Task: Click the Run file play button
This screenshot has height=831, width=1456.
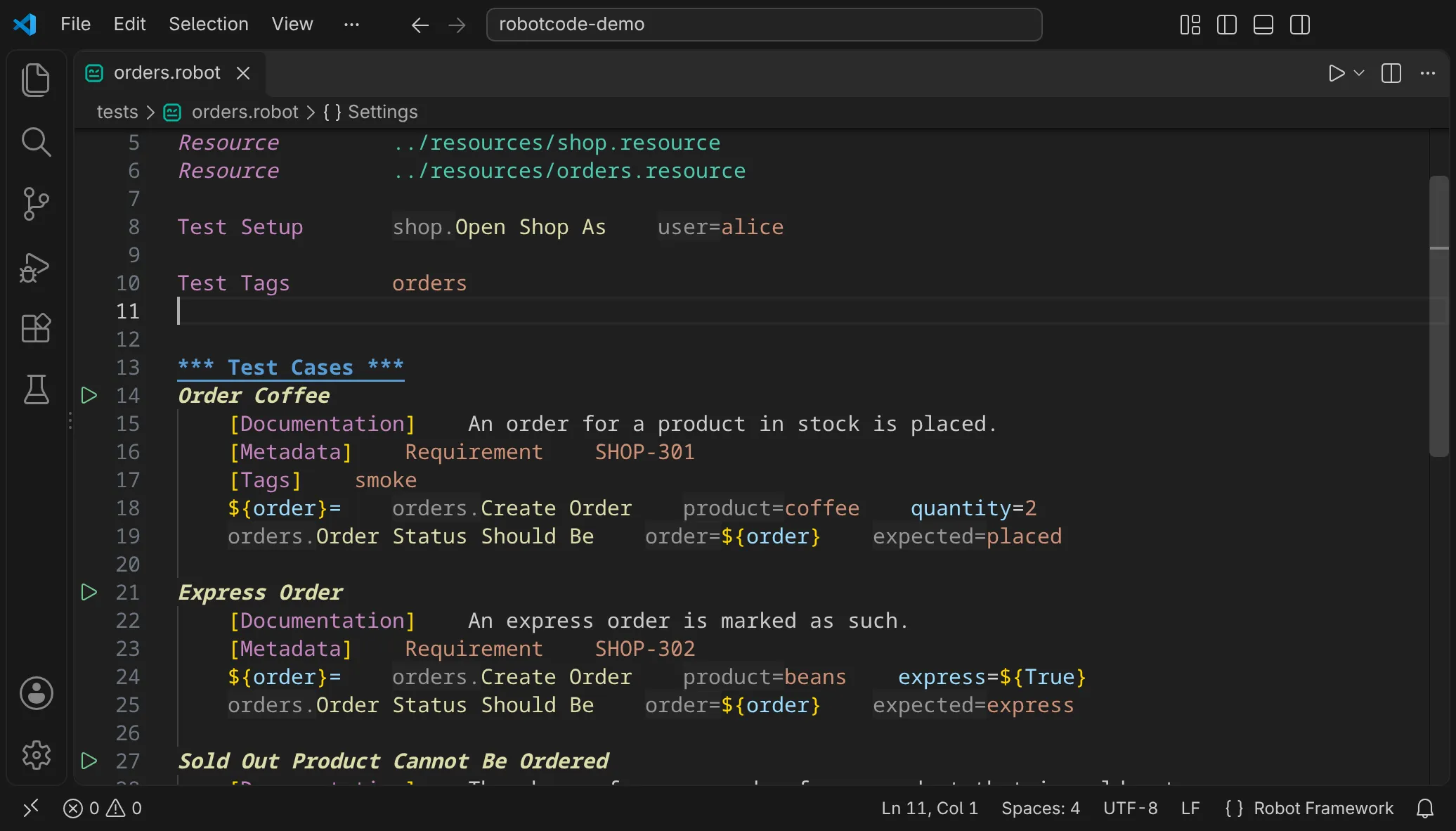Action: (x=1336, y=73)
